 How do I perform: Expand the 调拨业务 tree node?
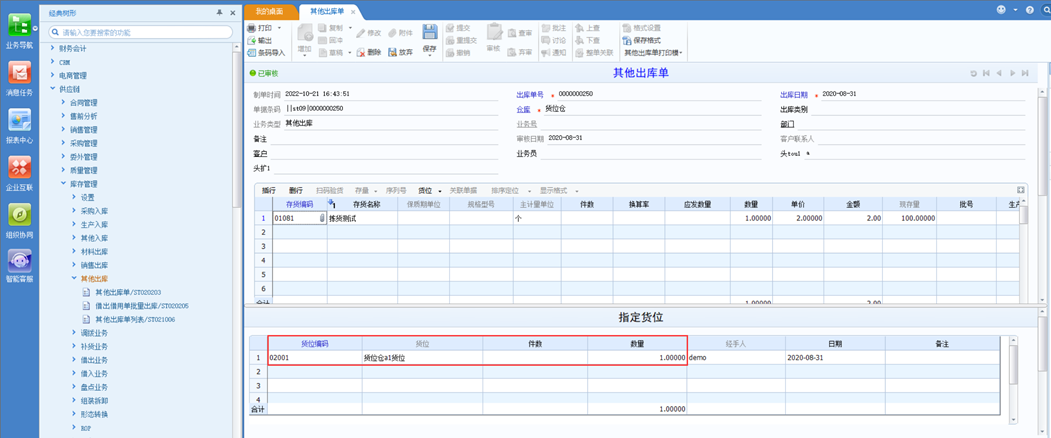click(x=74, y=333)
